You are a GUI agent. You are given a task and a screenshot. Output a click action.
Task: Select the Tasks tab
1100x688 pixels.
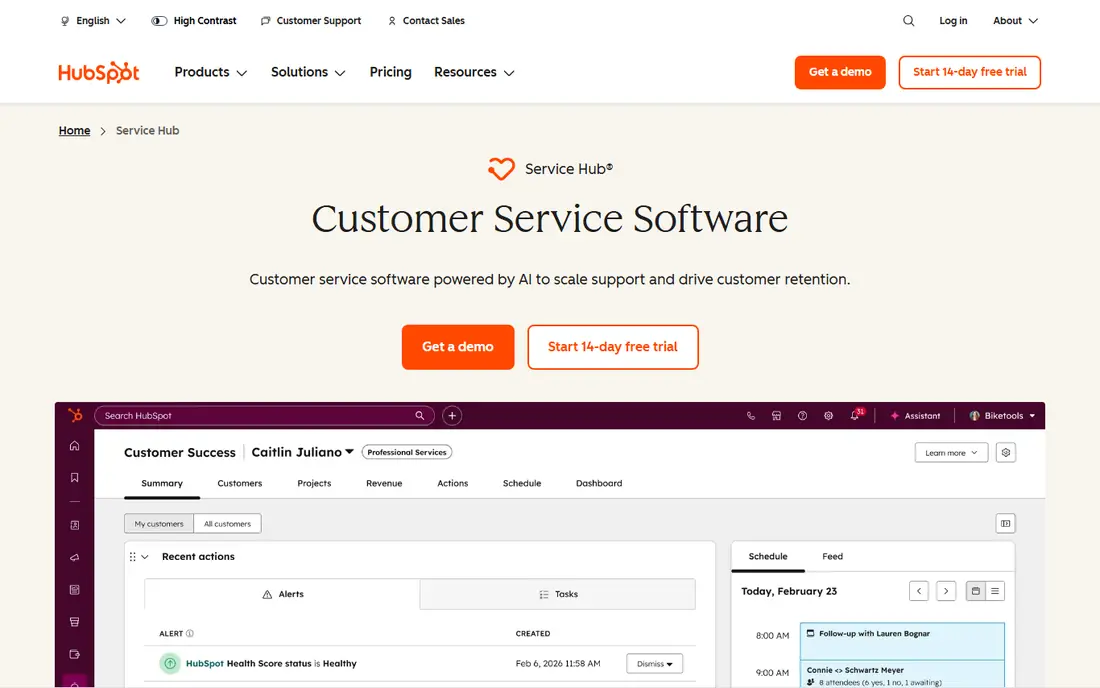click(558, 594)
